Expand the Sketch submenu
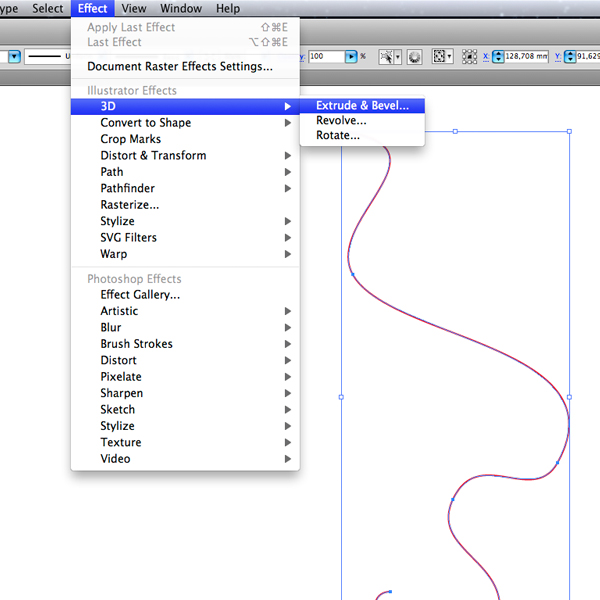Viewport: 600px width, 600px height. click(185, 410)
